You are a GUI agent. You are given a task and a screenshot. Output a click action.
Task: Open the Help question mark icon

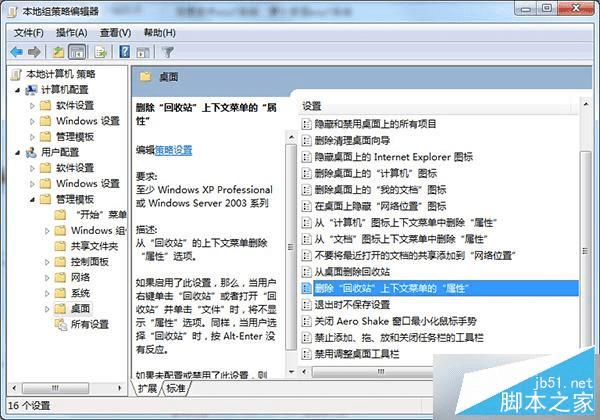125,52
